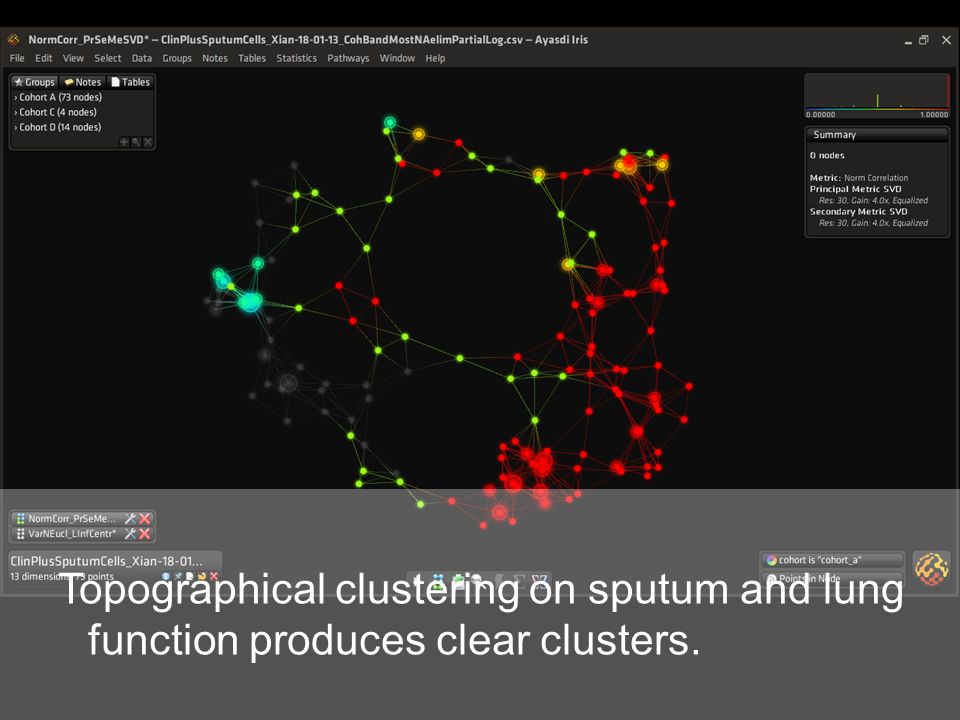Screen dimensions: 960x720
Task: Click the Ayasdi Iris app icon in title bar
Action: pos(14,40)
